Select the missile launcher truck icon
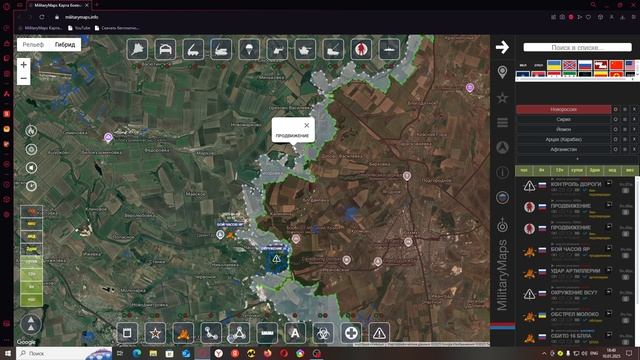The image size is (640, 360). coord(193,49)
